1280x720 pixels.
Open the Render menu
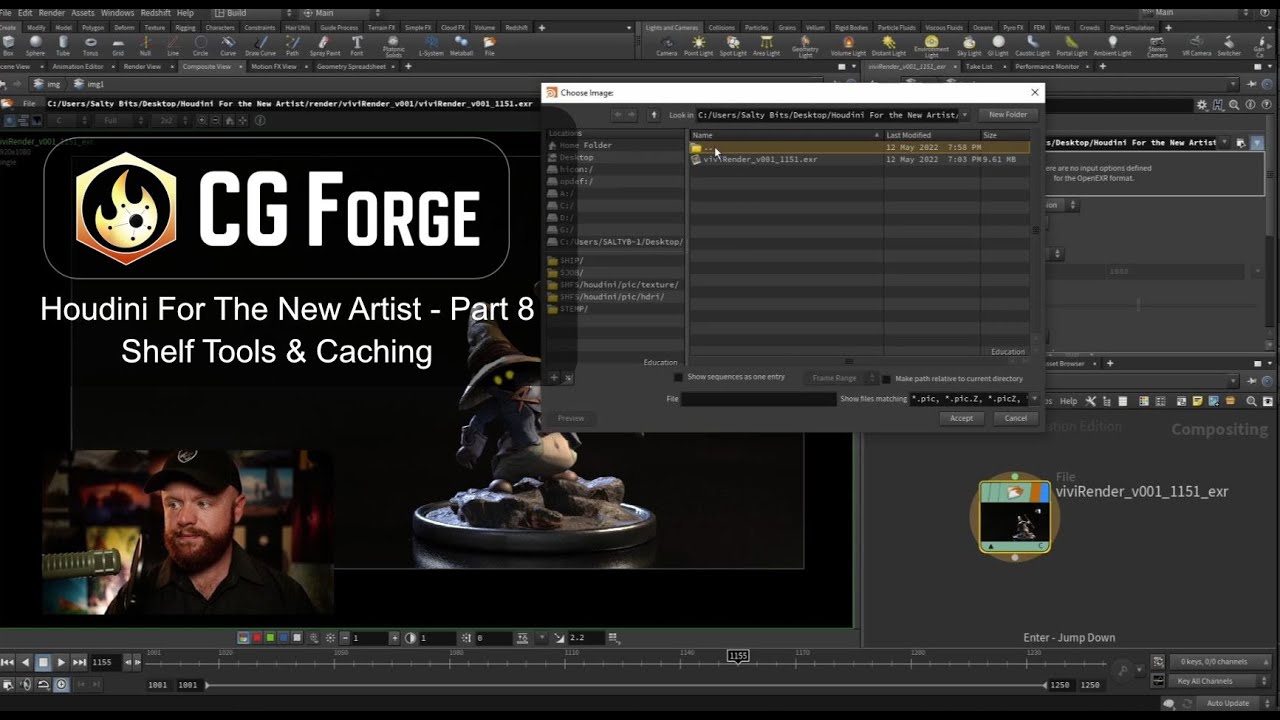pos(51,13)
